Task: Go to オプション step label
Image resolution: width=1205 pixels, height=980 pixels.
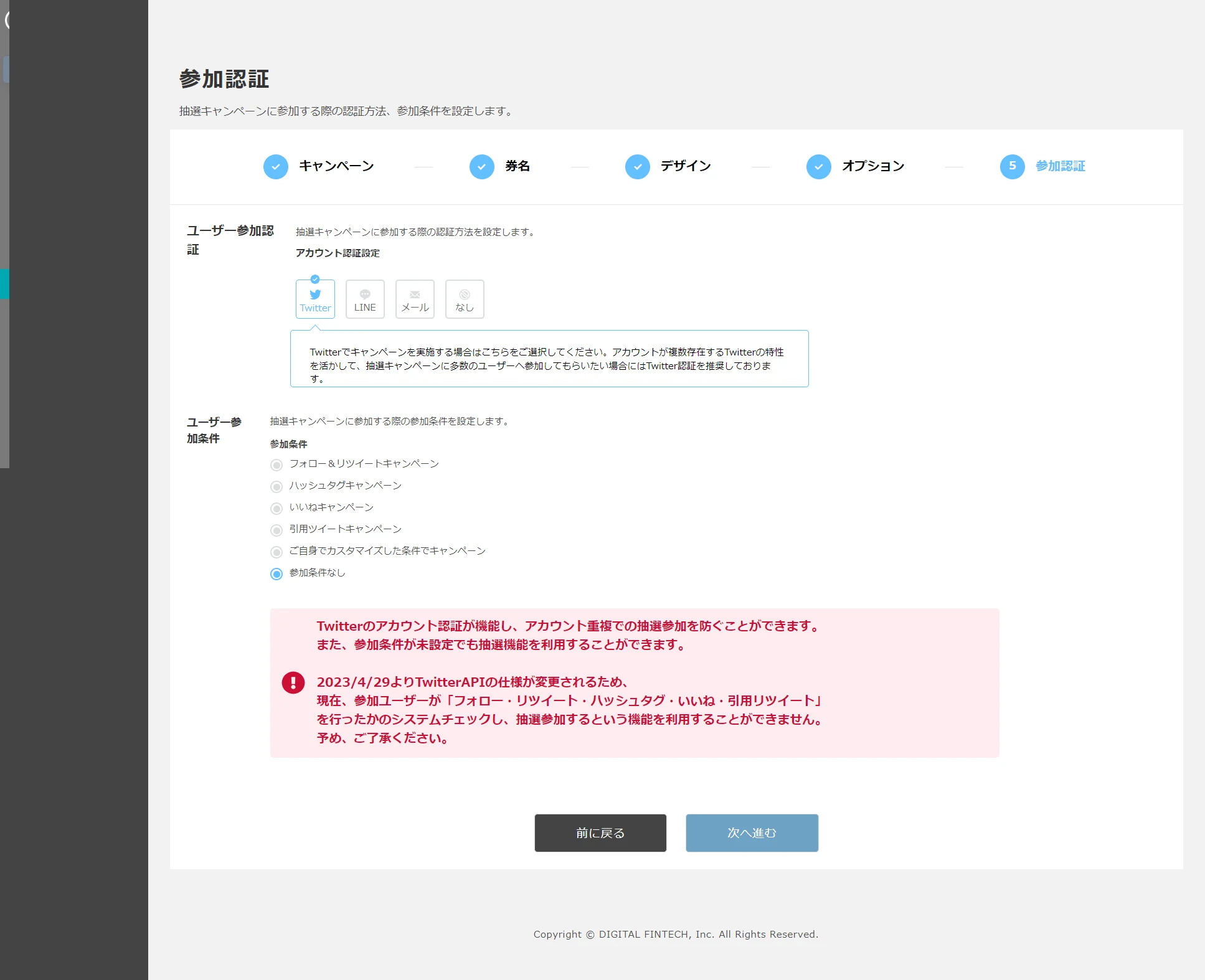Action: coord(873,166)
